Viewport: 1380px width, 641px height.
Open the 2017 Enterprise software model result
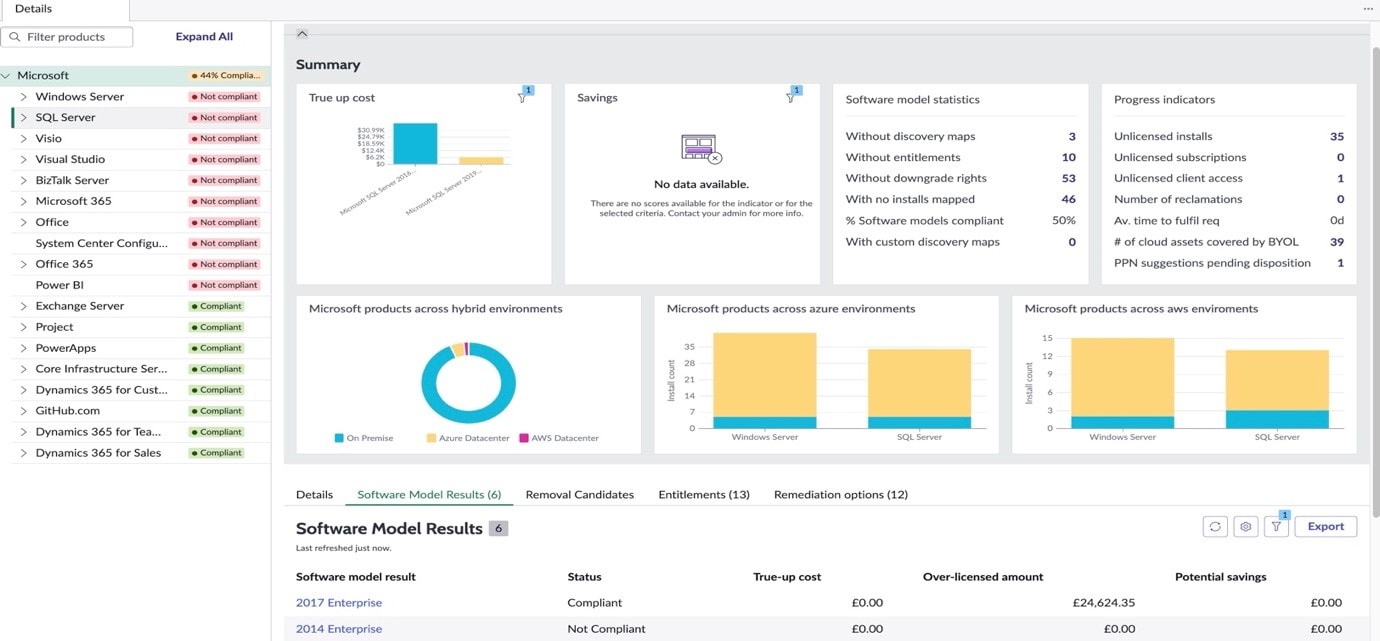click(337, 602)
